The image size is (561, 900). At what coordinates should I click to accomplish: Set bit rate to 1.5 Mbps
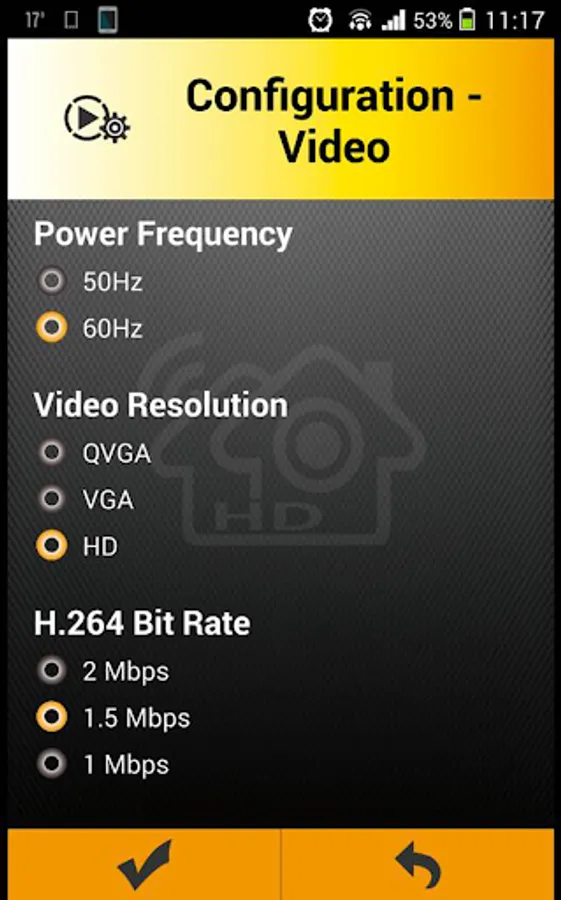click(113, 717)
